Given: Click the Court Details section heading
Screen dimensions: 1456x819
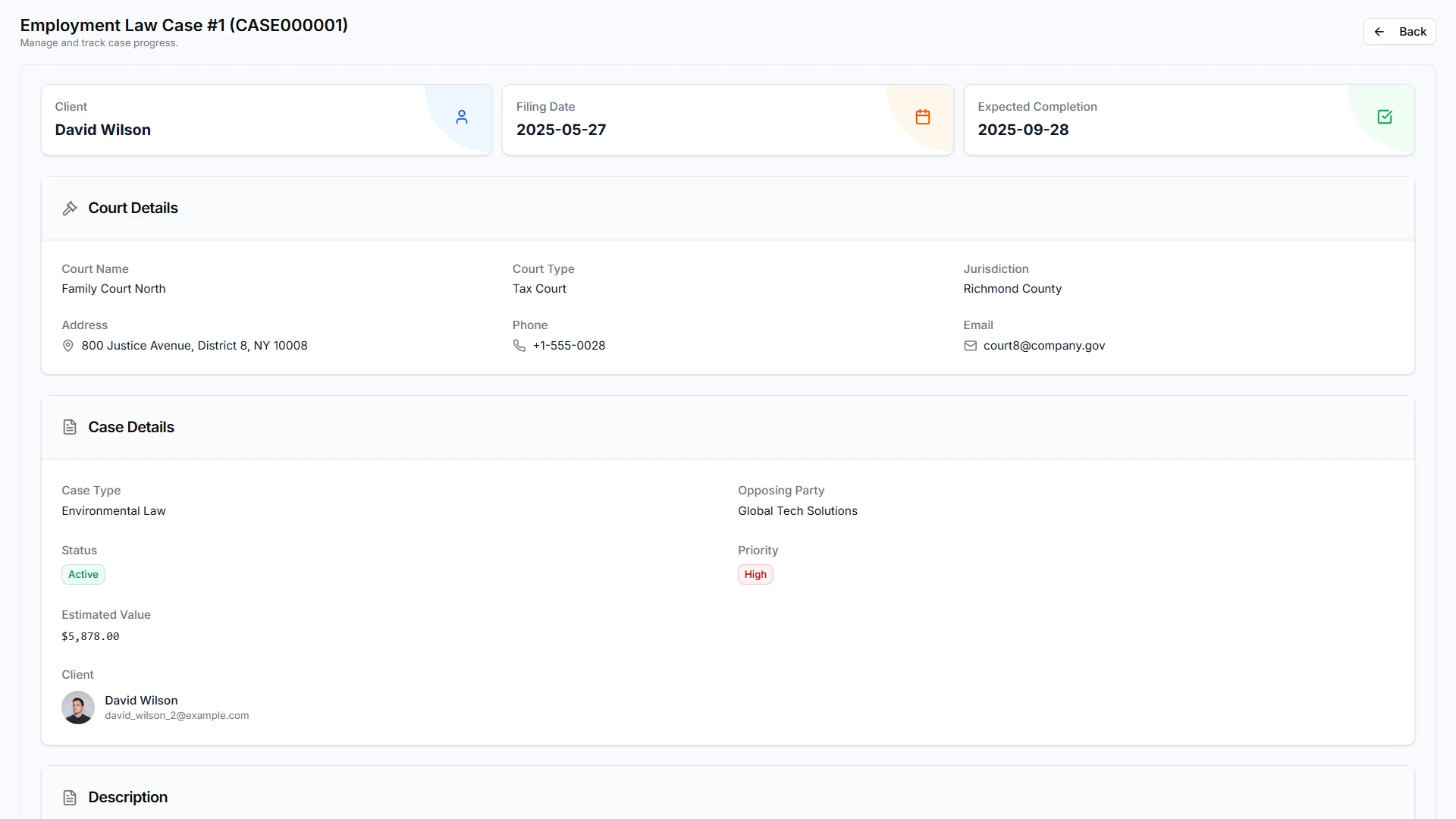Looking at the screenshot, I should click(133, 209).
